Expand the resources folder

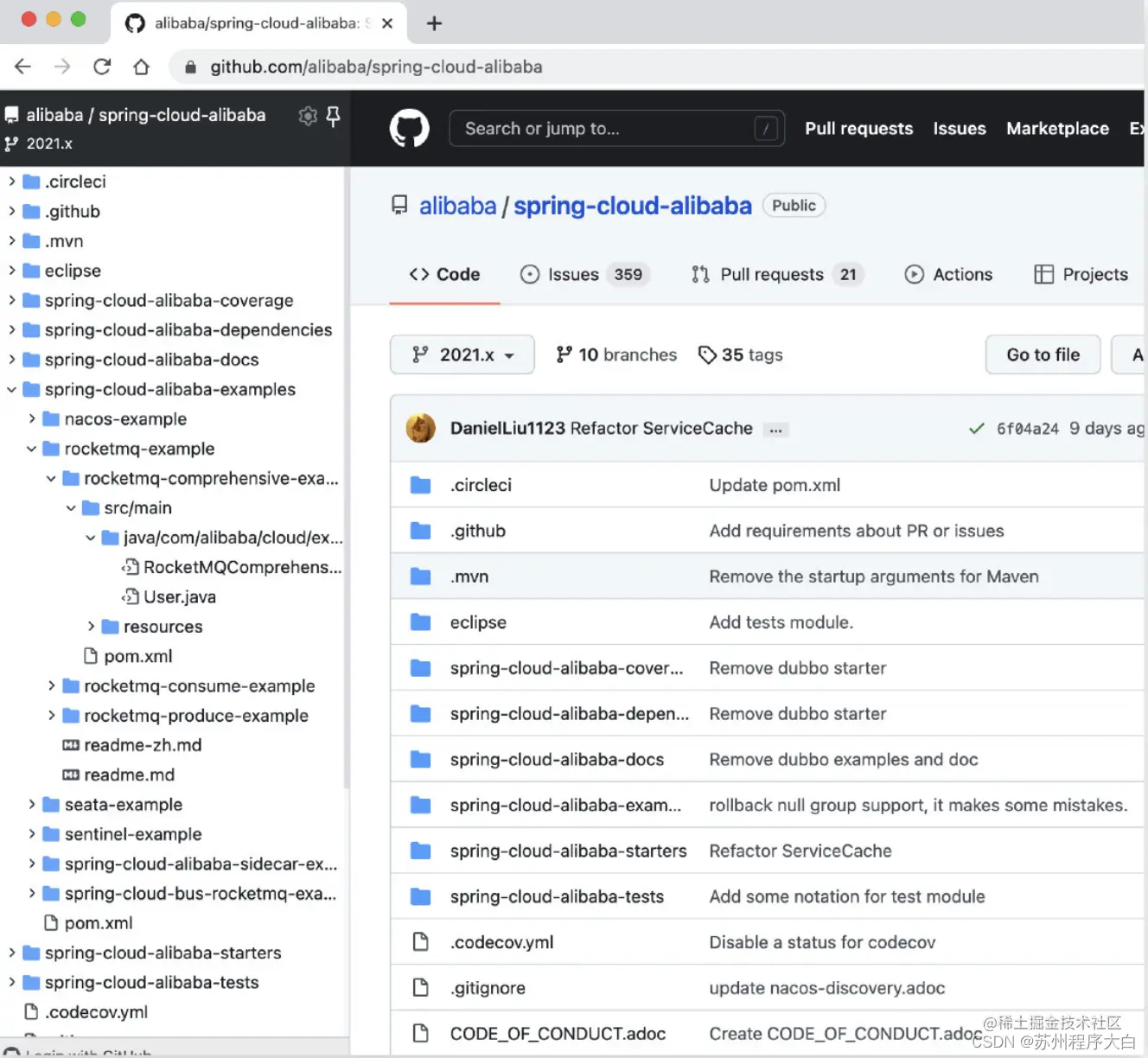coord(91,627)
